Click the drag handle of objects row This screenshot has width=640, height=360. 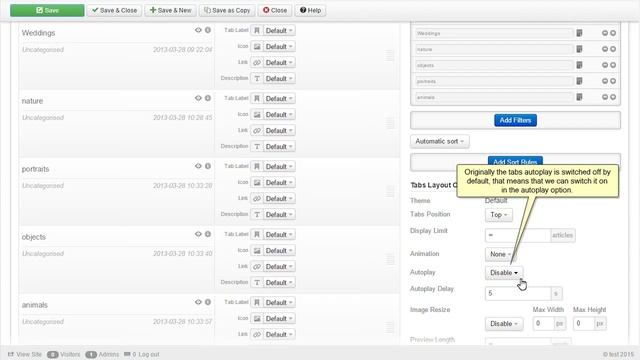(390, 259)
